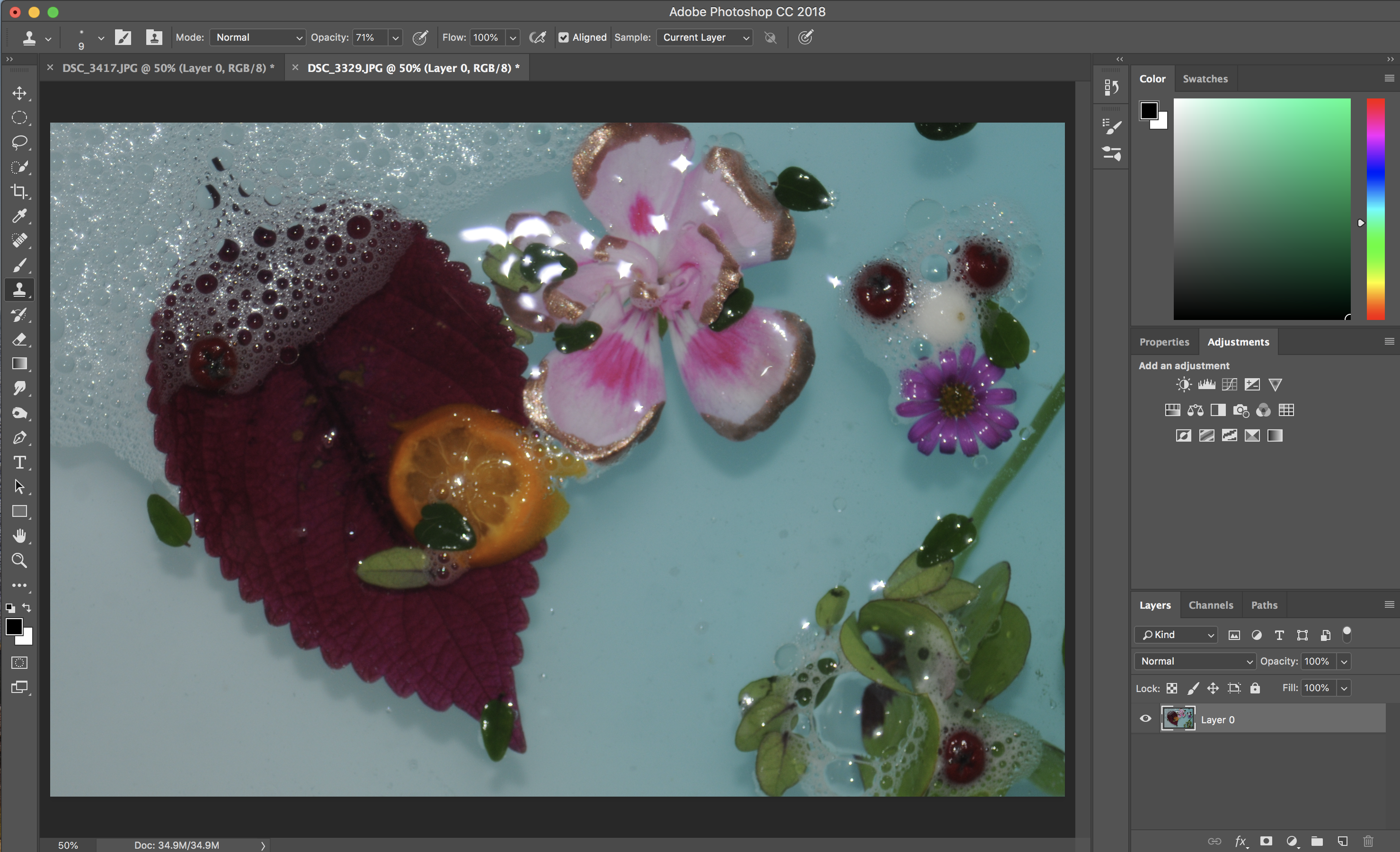The width and height of the screenshot is (1400, 852).
Task: Open the clone stamp Mode dropdown
Action: coord(257,37)
